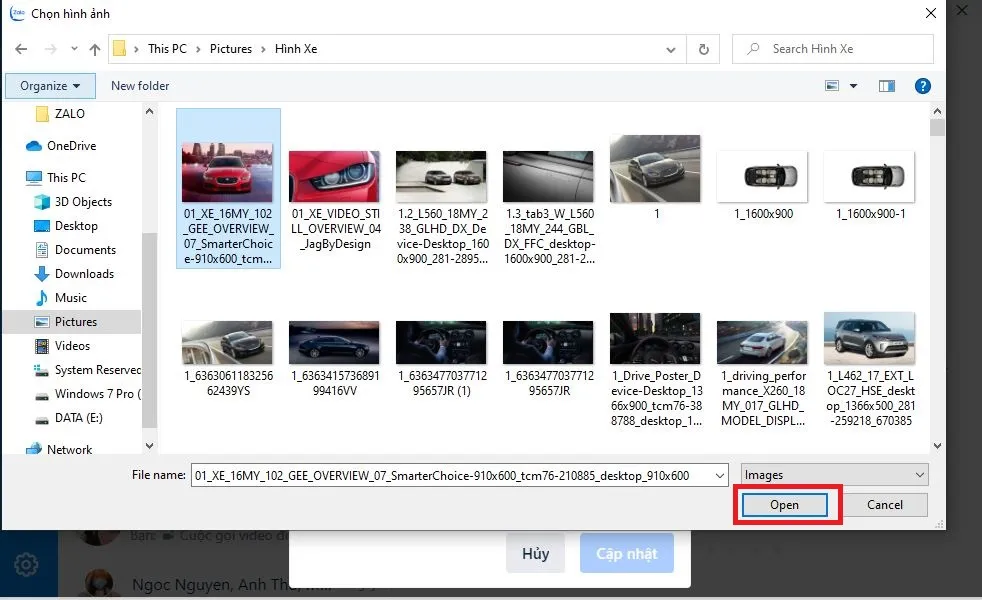Viewport: 982px width, 600px height.
Task: Go to Downloads in navigation pane
Action: (84, 274)
